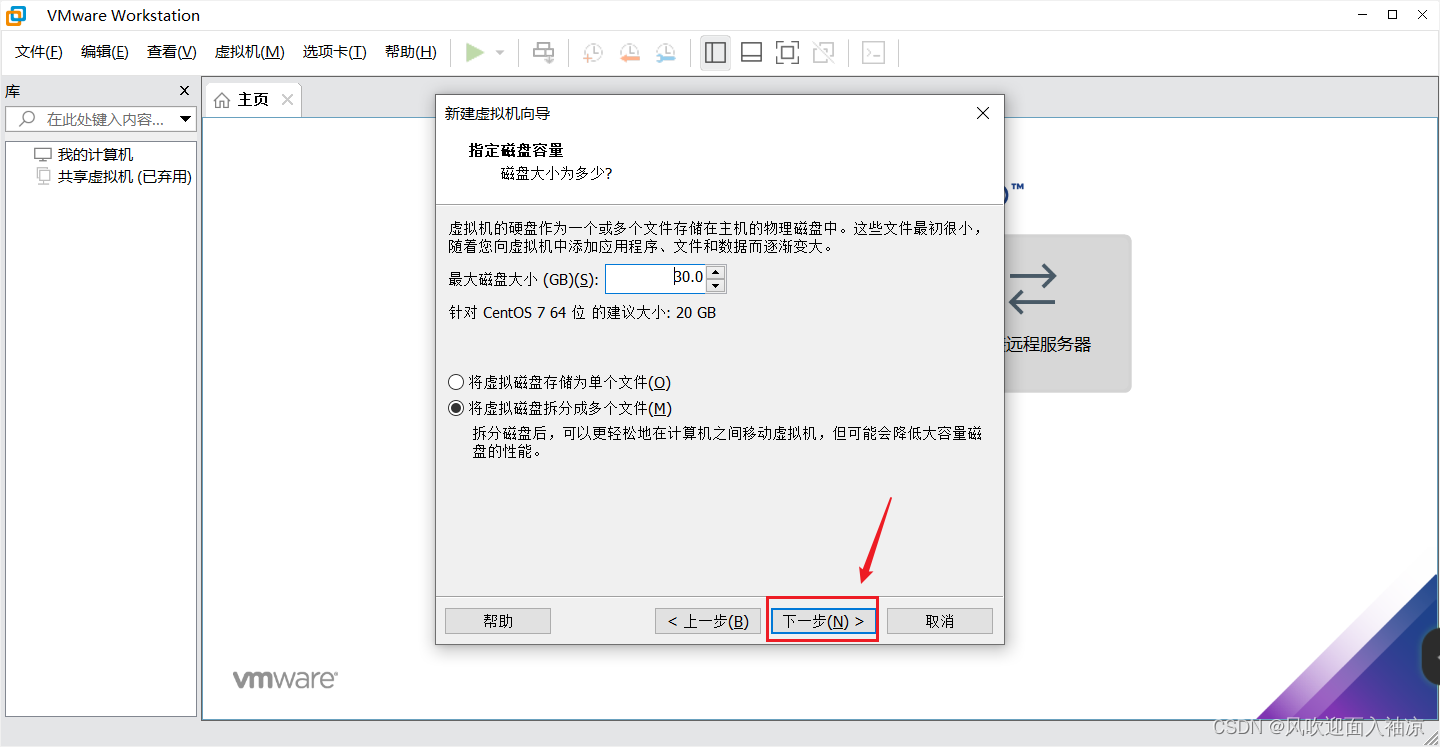The width and height of the screenshot is (1440, 747).
Task: Open the 选项卡(T) menu
Action: click(335, 52)
